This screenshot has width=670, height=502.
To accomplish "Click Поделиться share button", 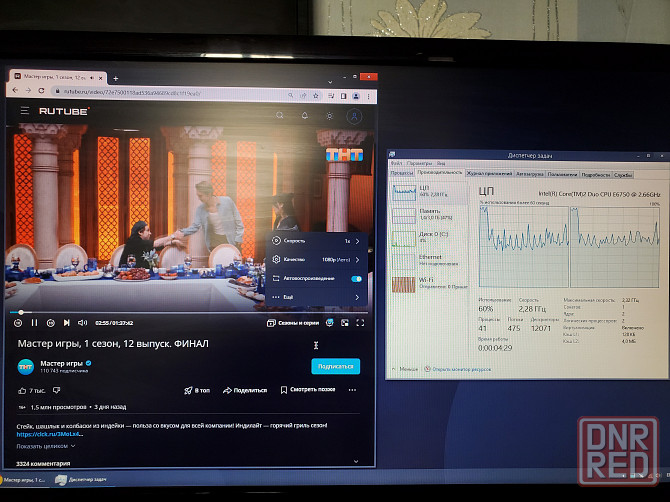I will (245, 390).
